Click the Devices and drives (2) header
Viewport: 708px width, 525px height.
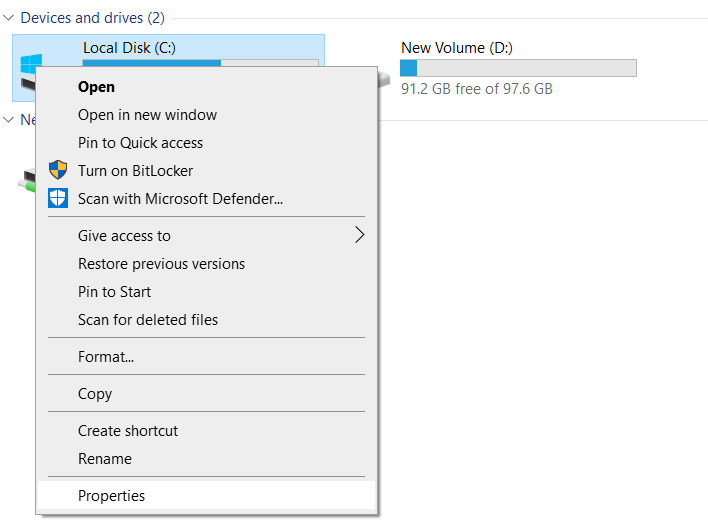93,18
